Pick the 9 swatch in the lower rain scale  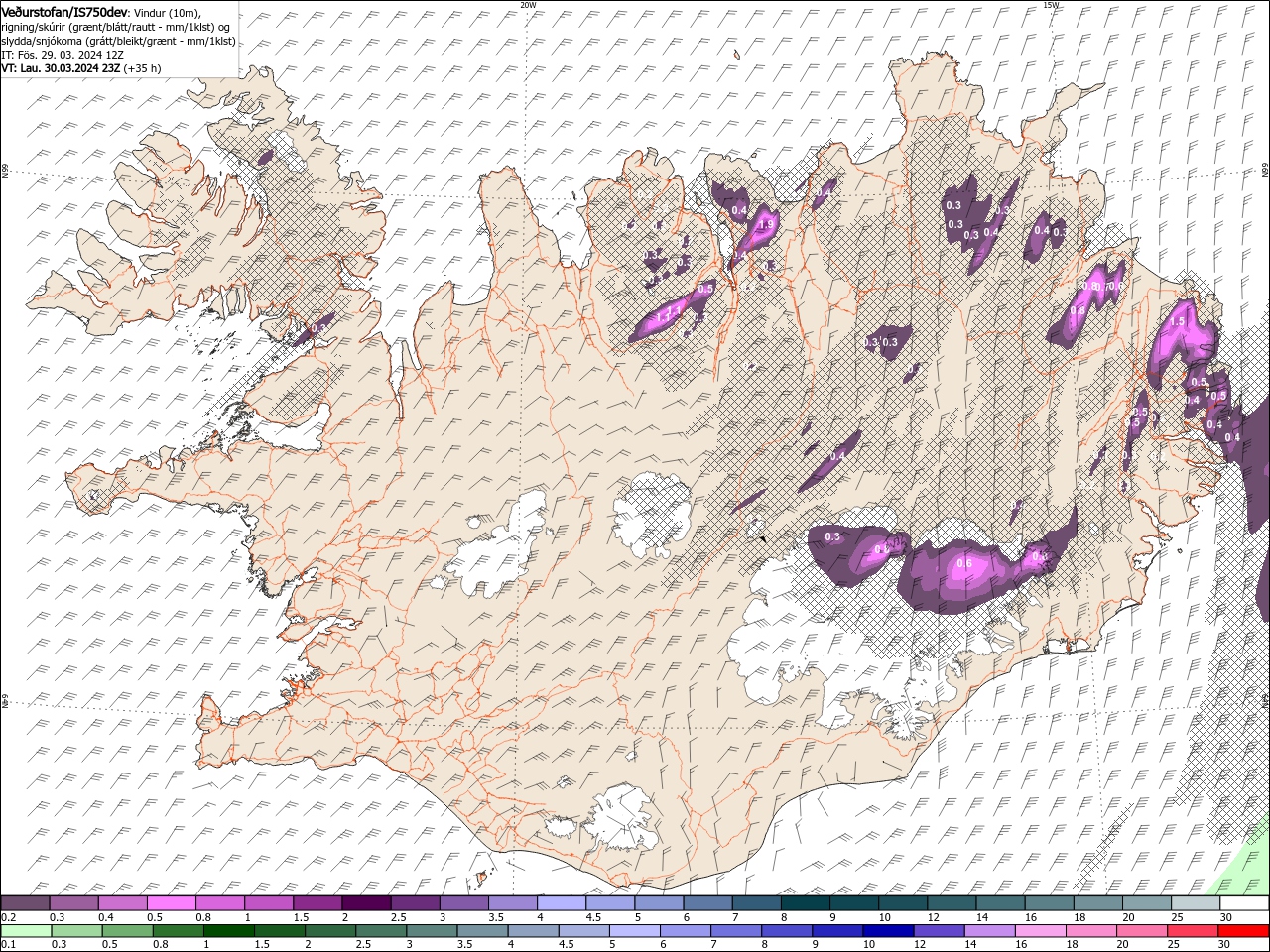(838, 931)
